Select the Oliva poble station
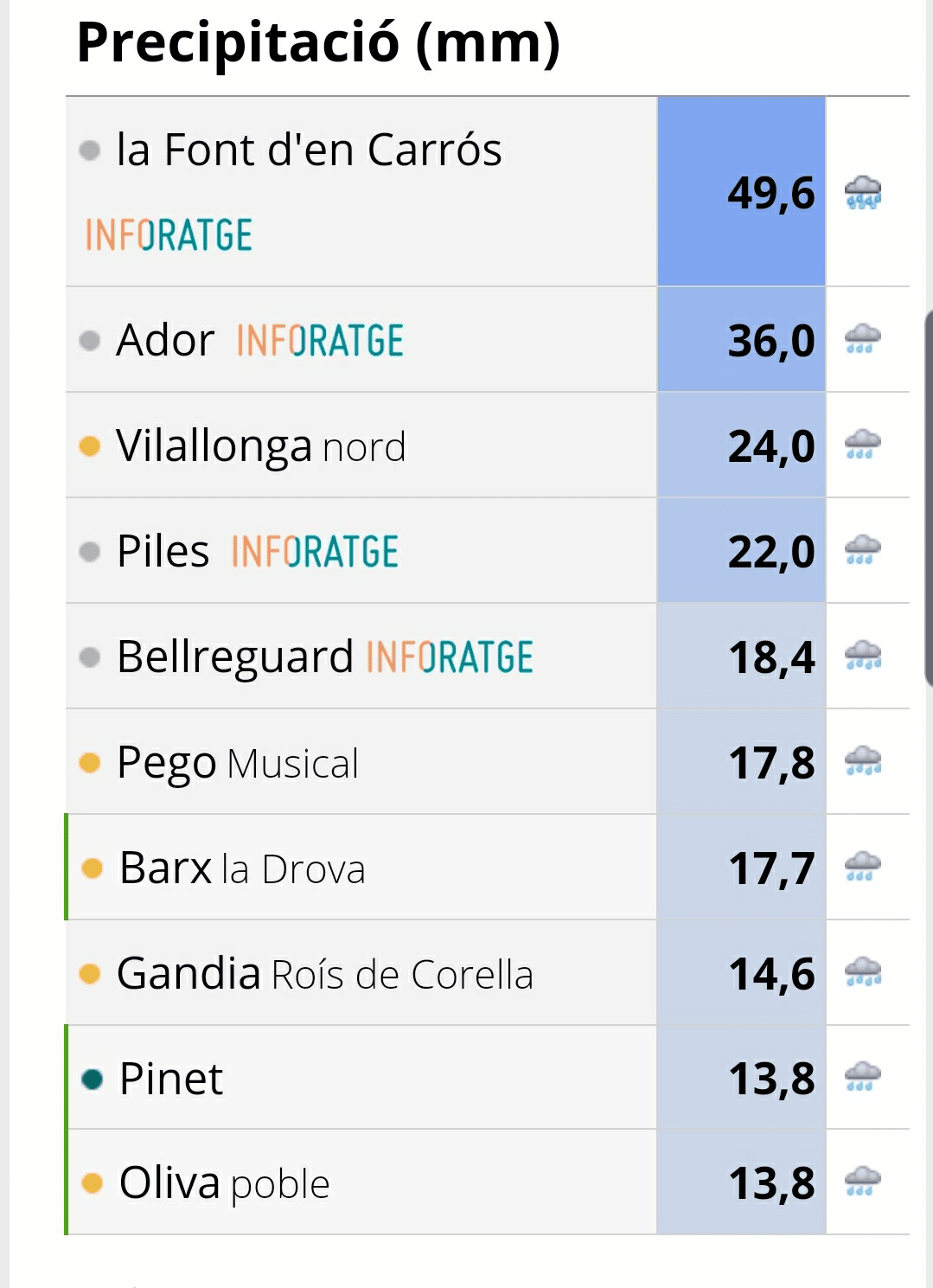Image resolution: width=933 pixels, height=1288 pixels. click(224, 1182)
